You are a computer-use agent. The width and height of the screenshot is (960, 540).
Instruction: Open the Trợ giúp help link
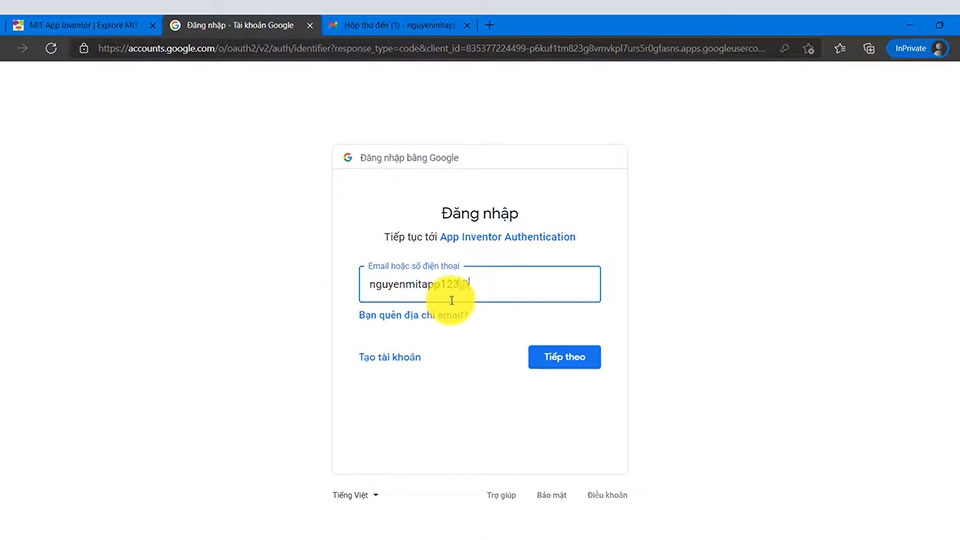501,495
